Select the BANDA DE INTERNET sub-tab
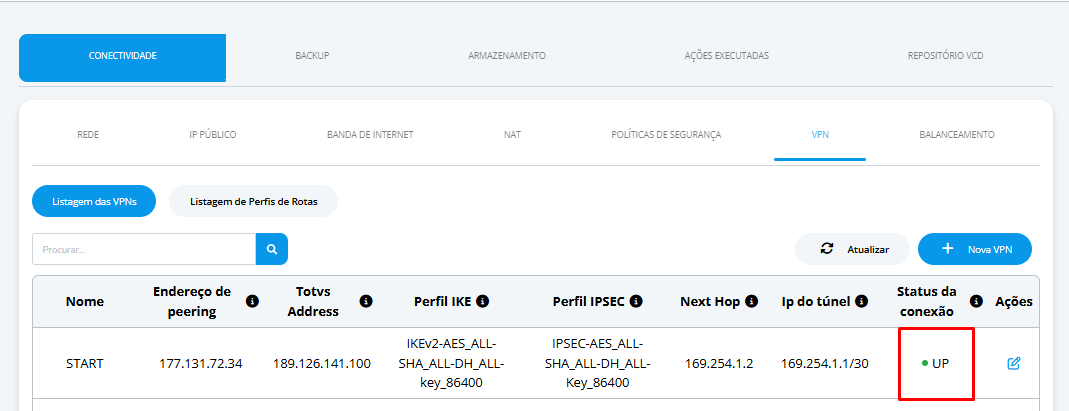Screen dimensions: 1069x411 click(370, 135)
